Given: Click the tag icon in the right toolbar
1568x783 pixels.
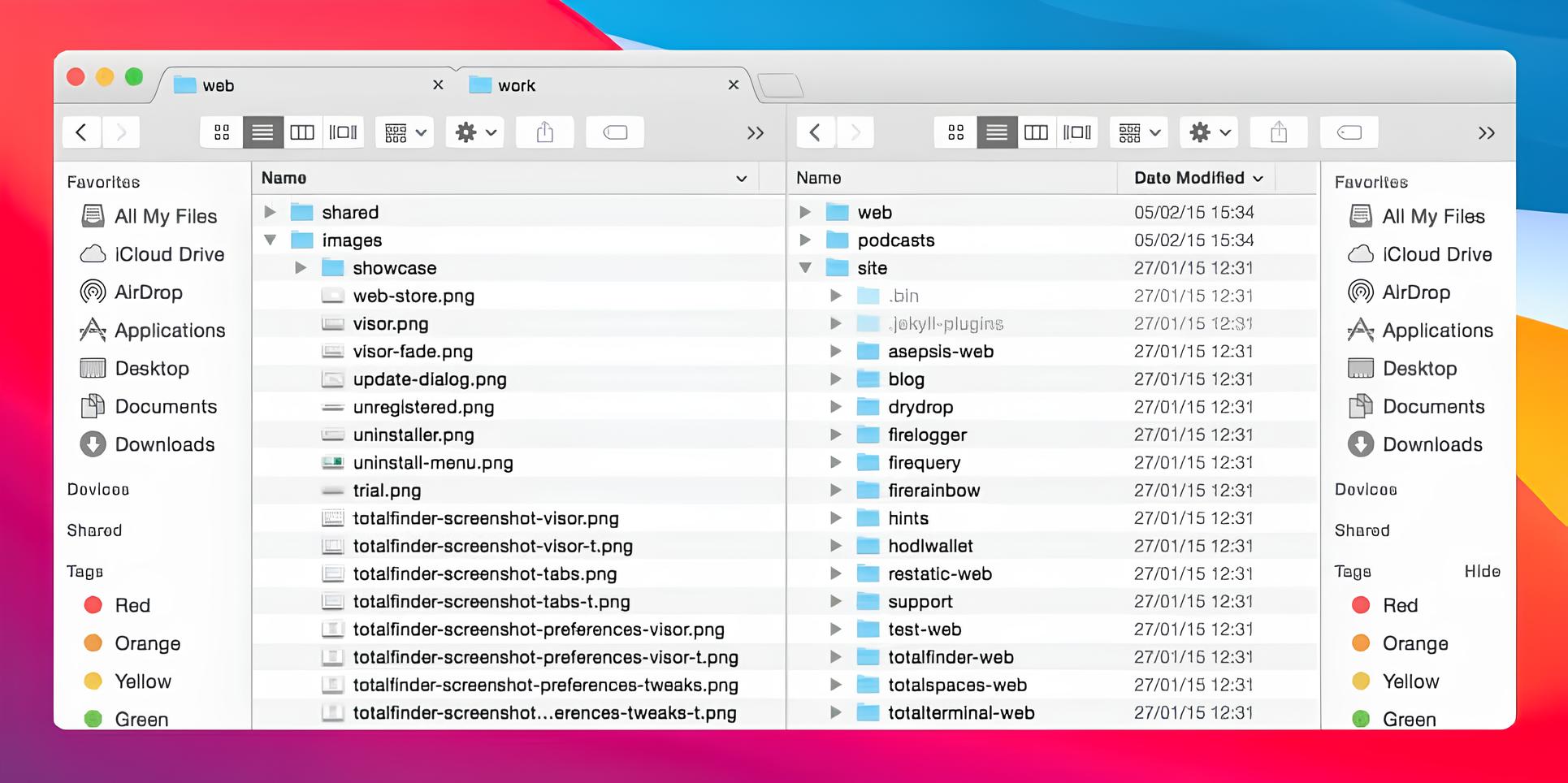Looking at the screenshot, I should pos(1349,132).
